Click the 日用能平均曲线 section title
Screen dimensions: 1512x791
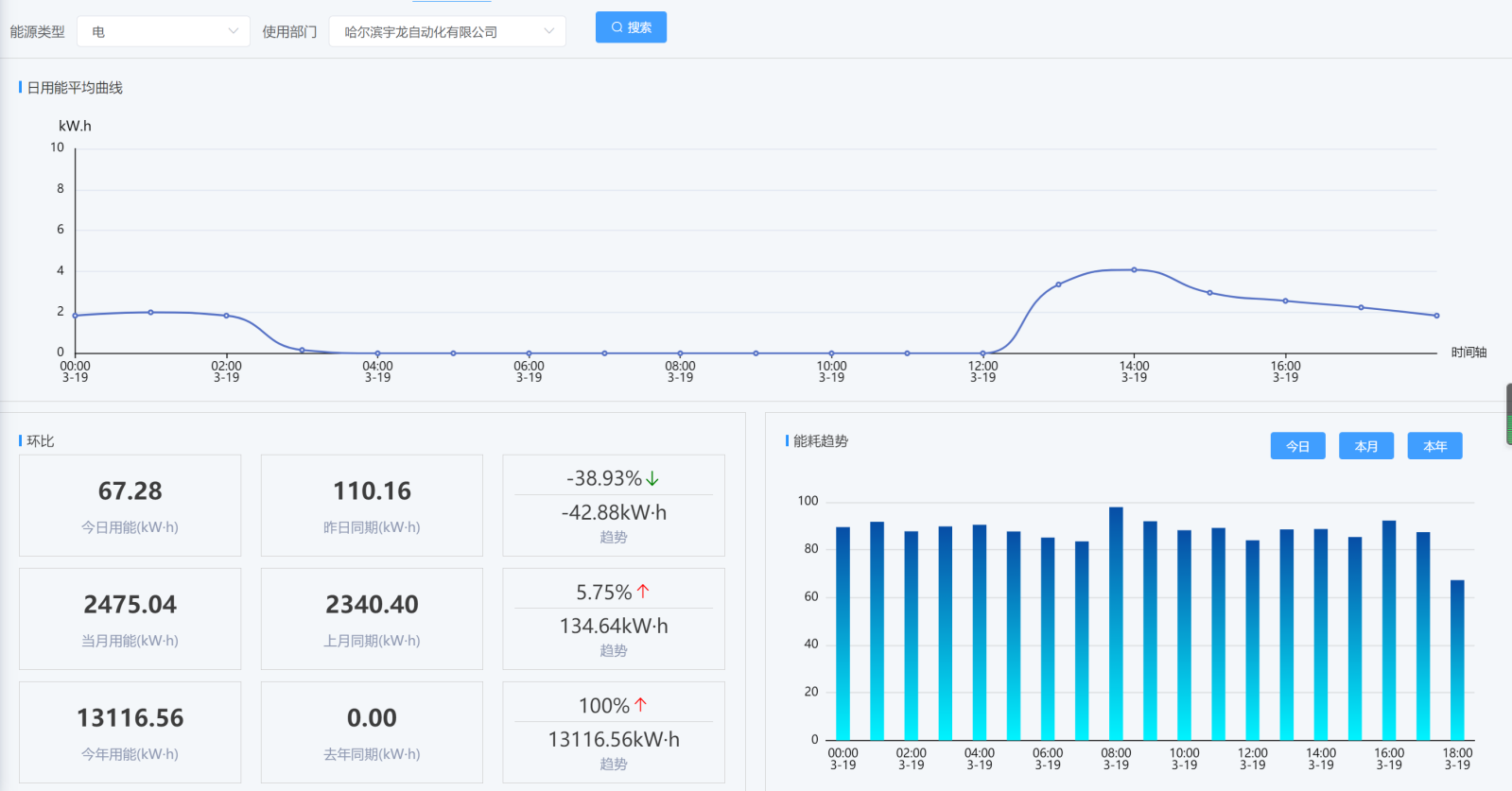(x=75, y=88)
